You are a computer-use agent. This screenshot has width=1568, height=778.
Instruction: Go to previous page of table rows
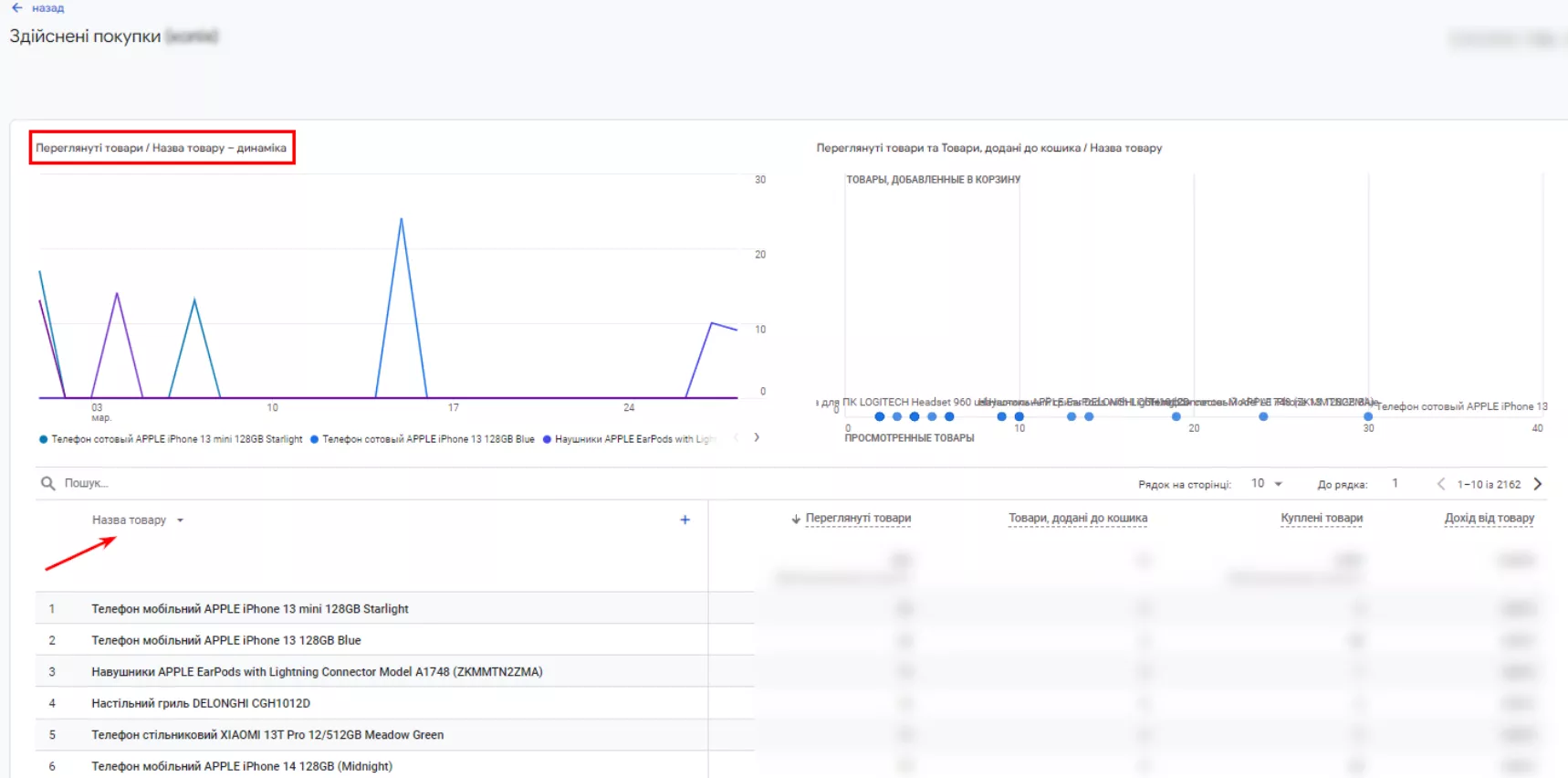(1440, 484)
